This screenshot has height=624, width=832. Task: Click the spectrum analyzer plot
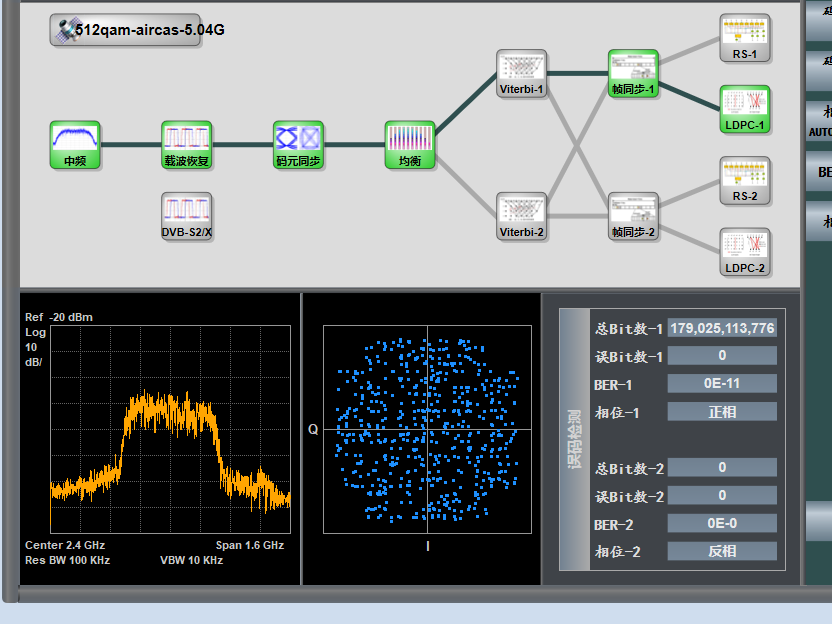click(170, 428)
